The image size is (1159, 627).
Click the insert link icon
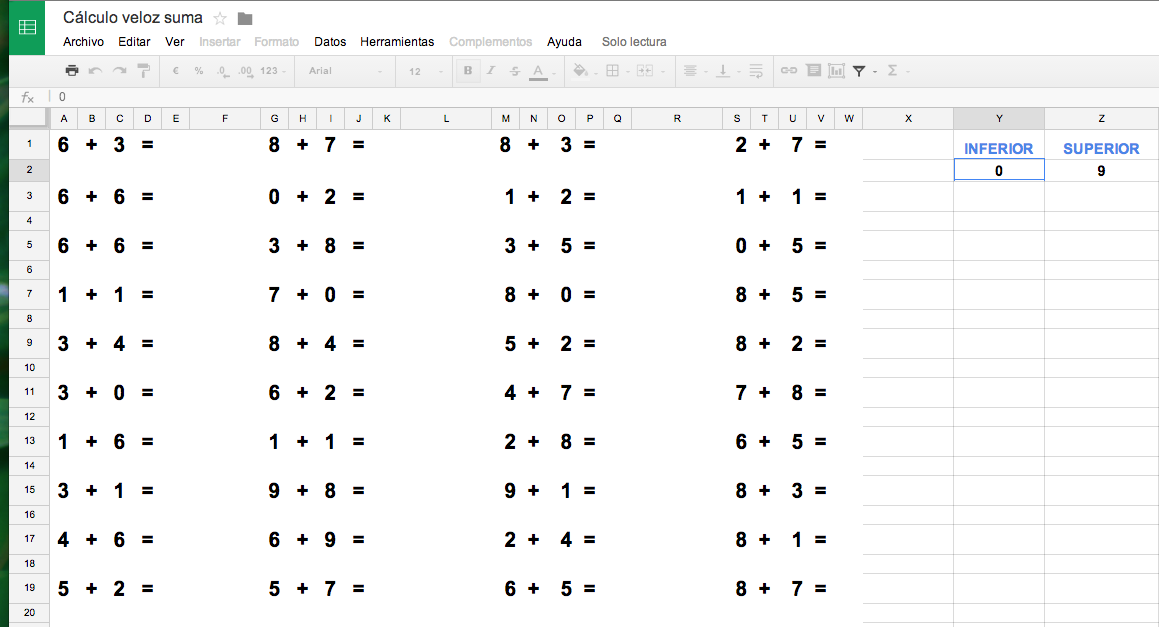click(788, 71)
